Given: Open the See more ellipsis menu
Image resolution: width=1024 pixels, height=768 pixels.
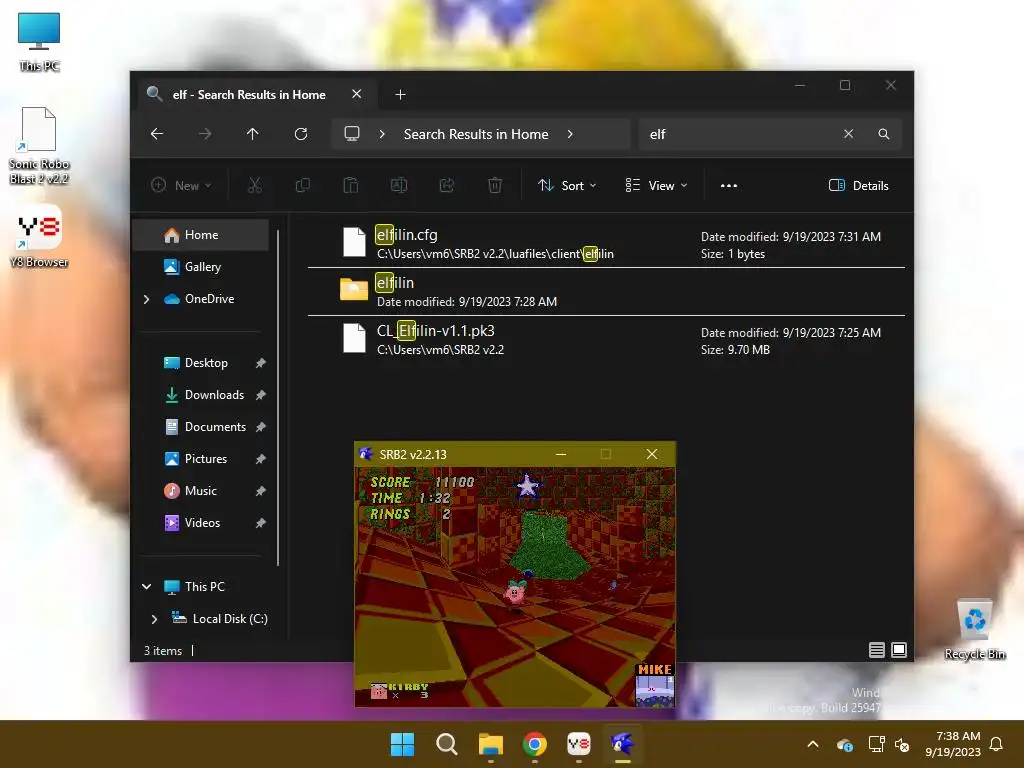Looking at the screenshot, I should pyautogui.click(x=729, y=185).
